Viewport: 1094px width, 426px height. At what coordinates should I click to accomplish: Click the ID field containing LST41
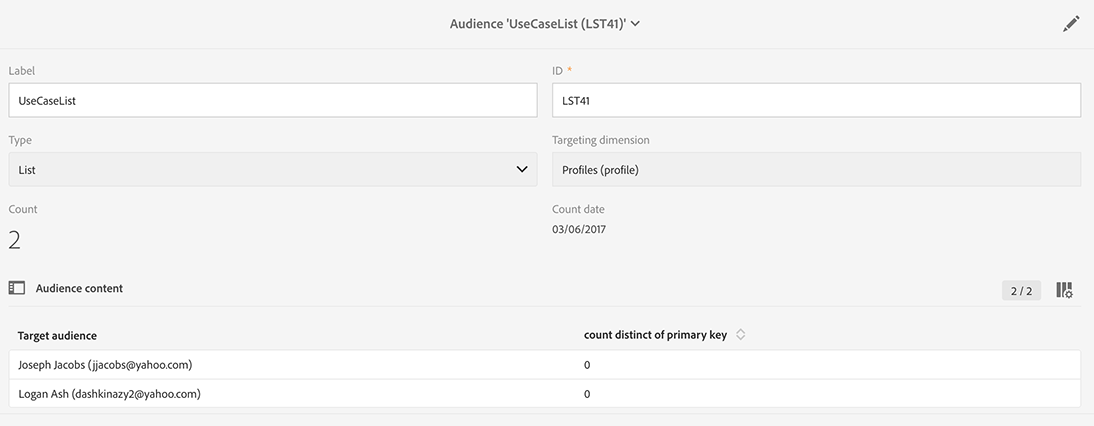pyautogui.click(x=816, y=100)
